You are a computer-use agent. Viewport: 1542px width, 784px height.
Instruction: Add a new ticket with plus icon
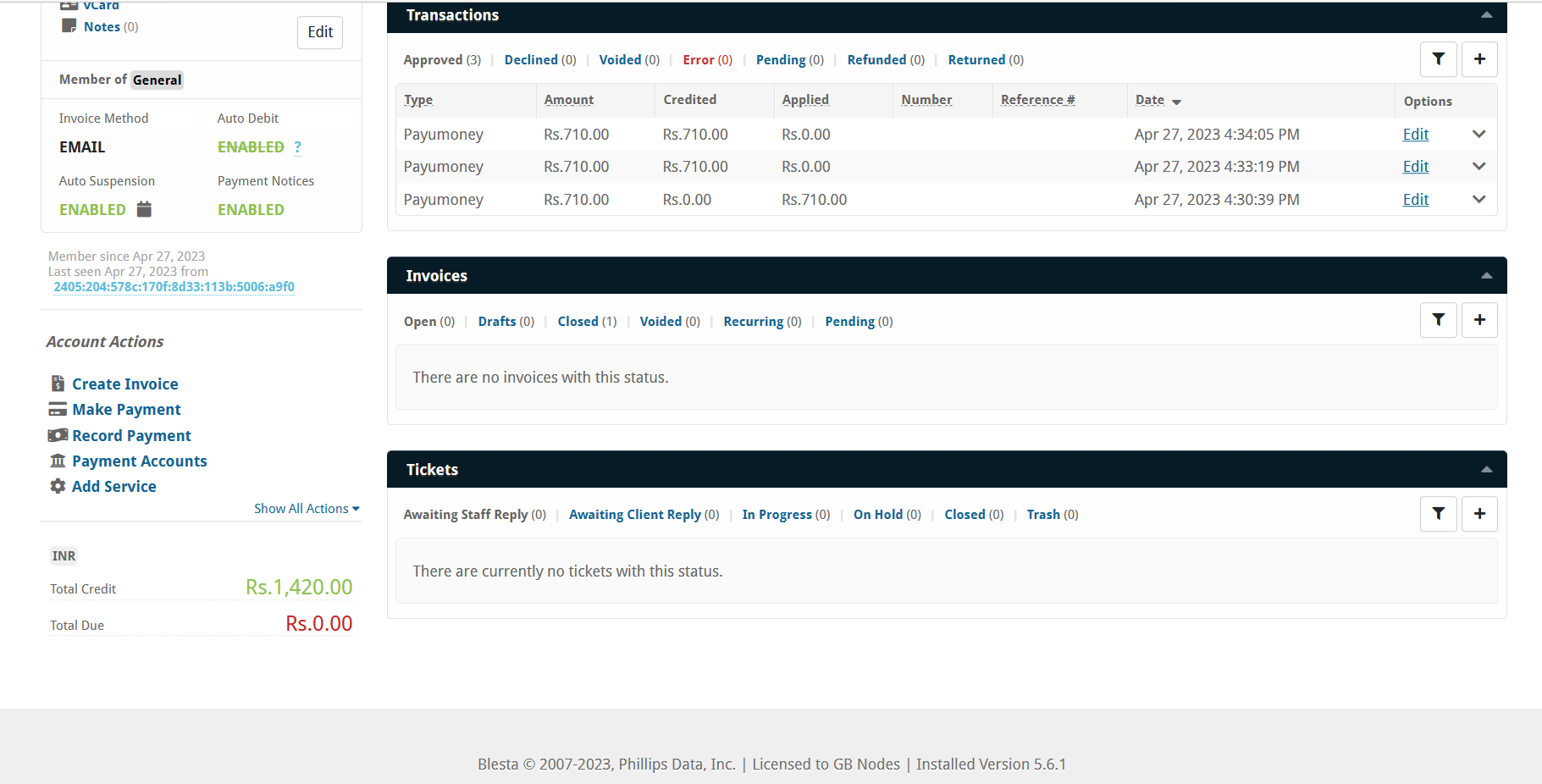tap(1479, 514)
